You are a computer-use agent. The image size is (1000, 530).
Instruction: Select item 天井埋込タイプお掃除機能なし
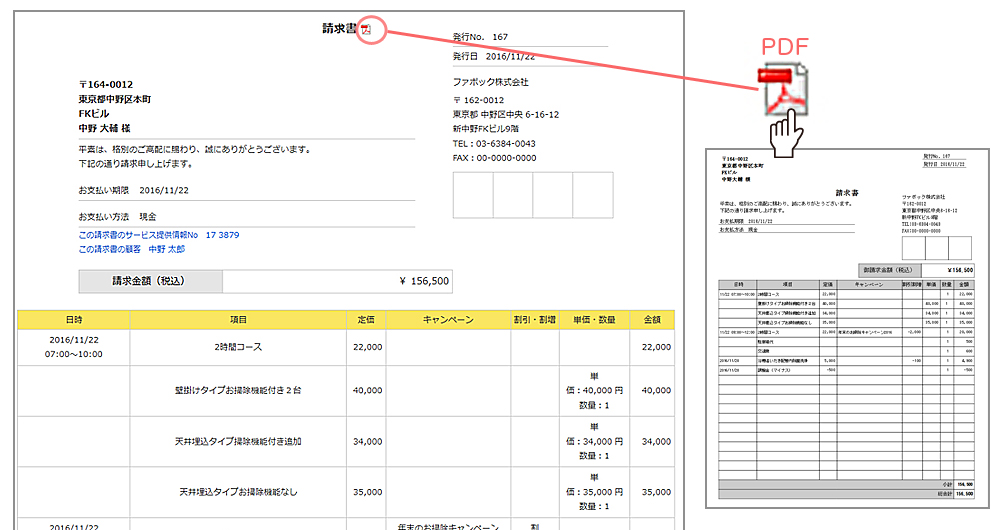238,492
